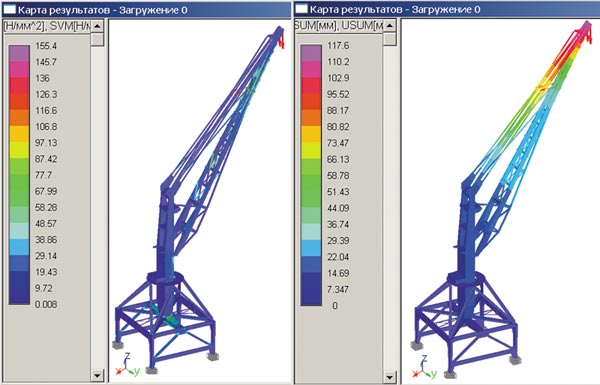Click the minimum displacement value 0

(x=335, y=305)
